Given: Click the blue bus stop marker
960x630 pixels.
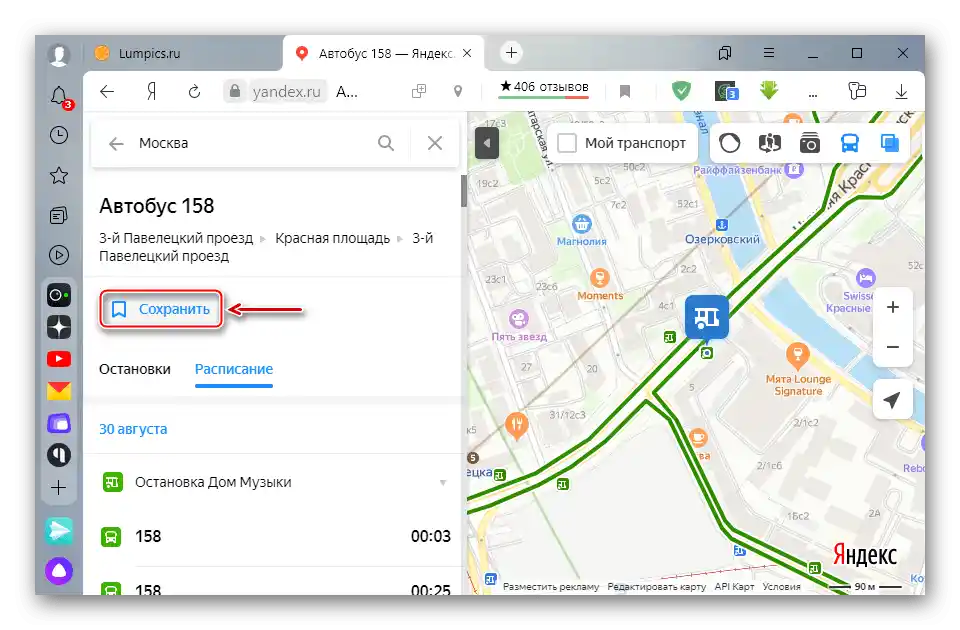Looking at the screenshot, I should pos(707,318).
